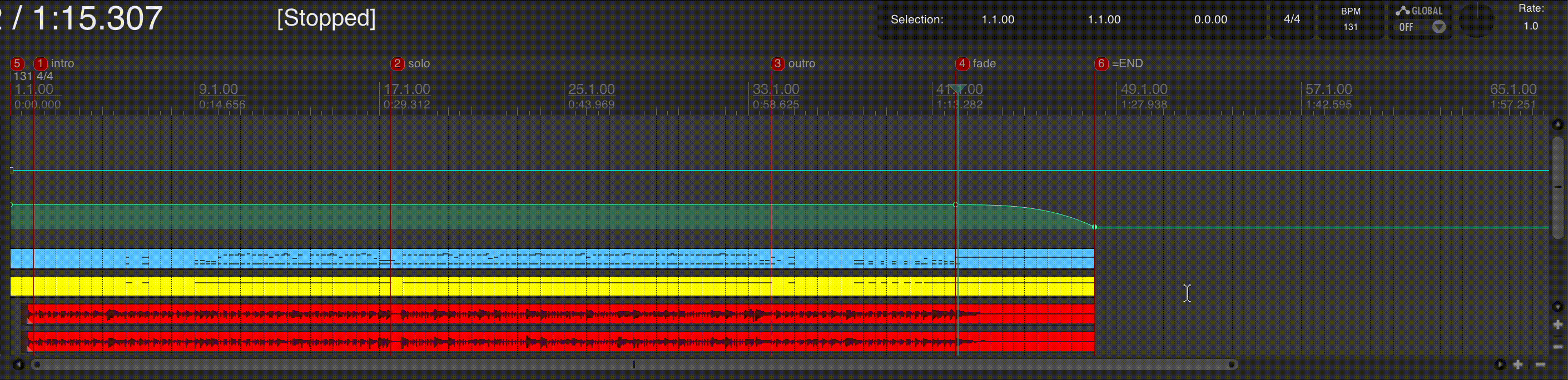Click the horizontal zoom out minus button
This screenshot has height=380, width=1568.
click(x=1540, y=364)
